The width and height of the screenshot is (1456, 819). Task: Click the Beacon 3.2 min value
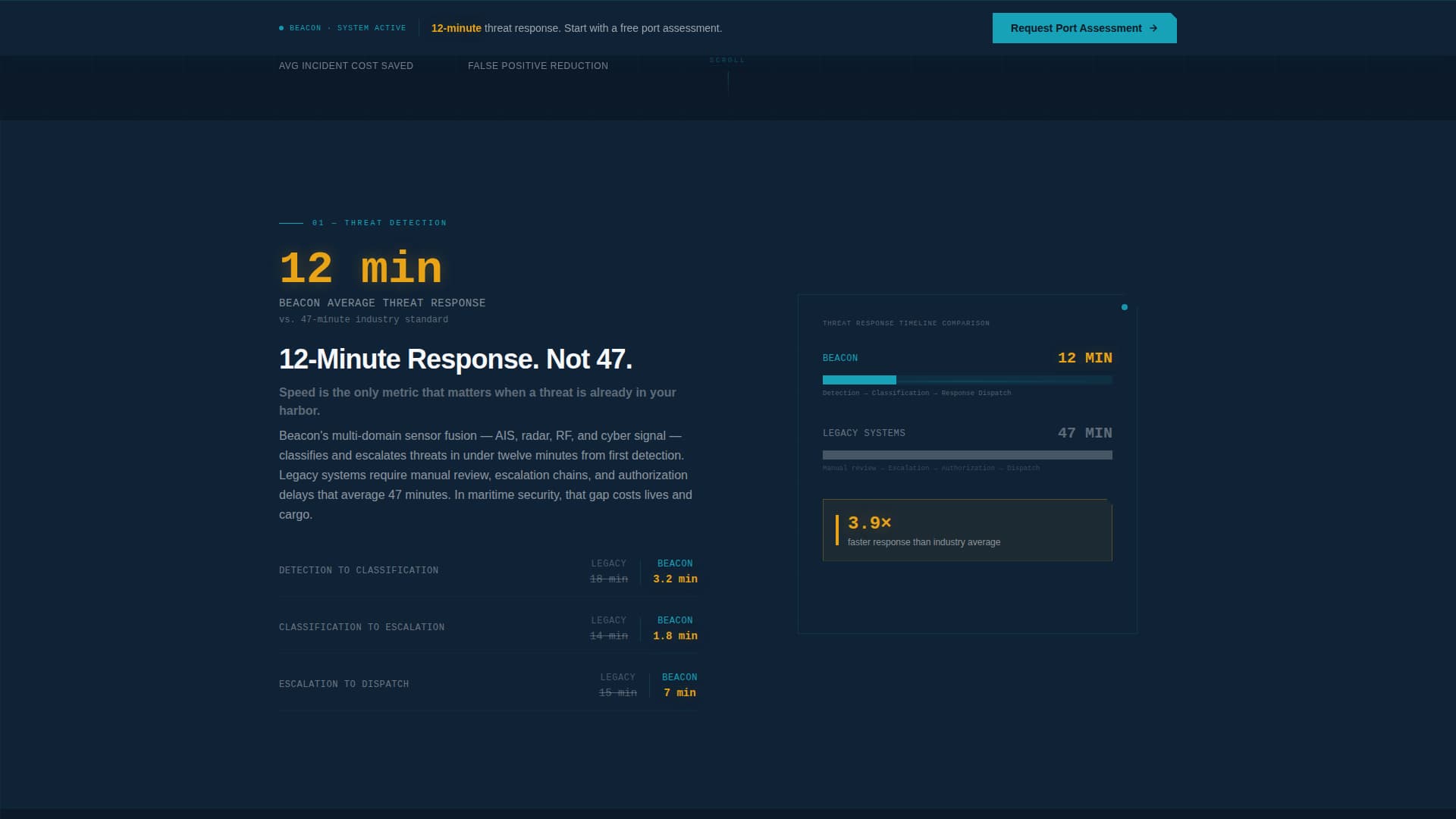675,579
